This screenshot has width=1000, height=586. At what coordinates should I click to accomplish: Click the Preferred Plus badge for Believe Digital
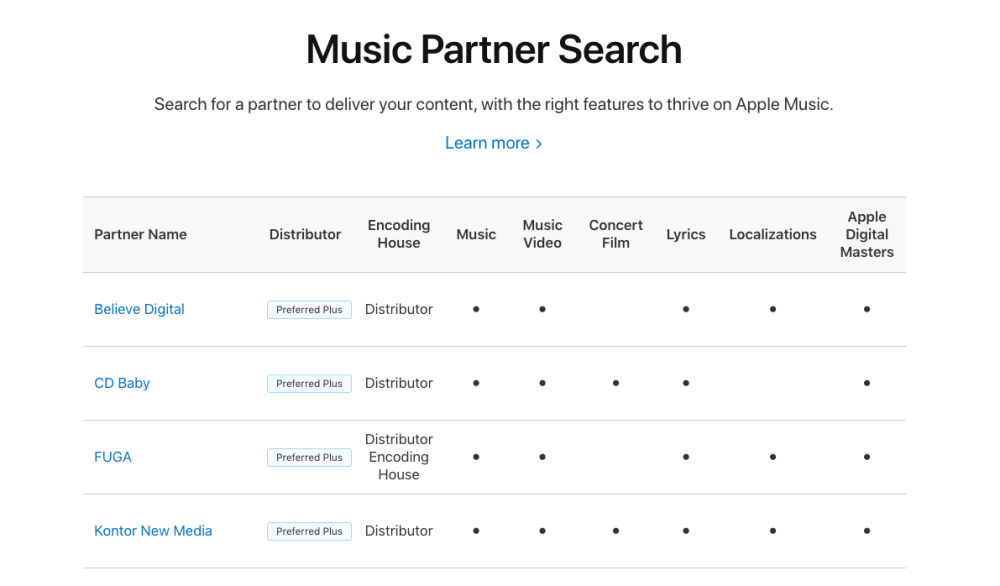(309, 309)
